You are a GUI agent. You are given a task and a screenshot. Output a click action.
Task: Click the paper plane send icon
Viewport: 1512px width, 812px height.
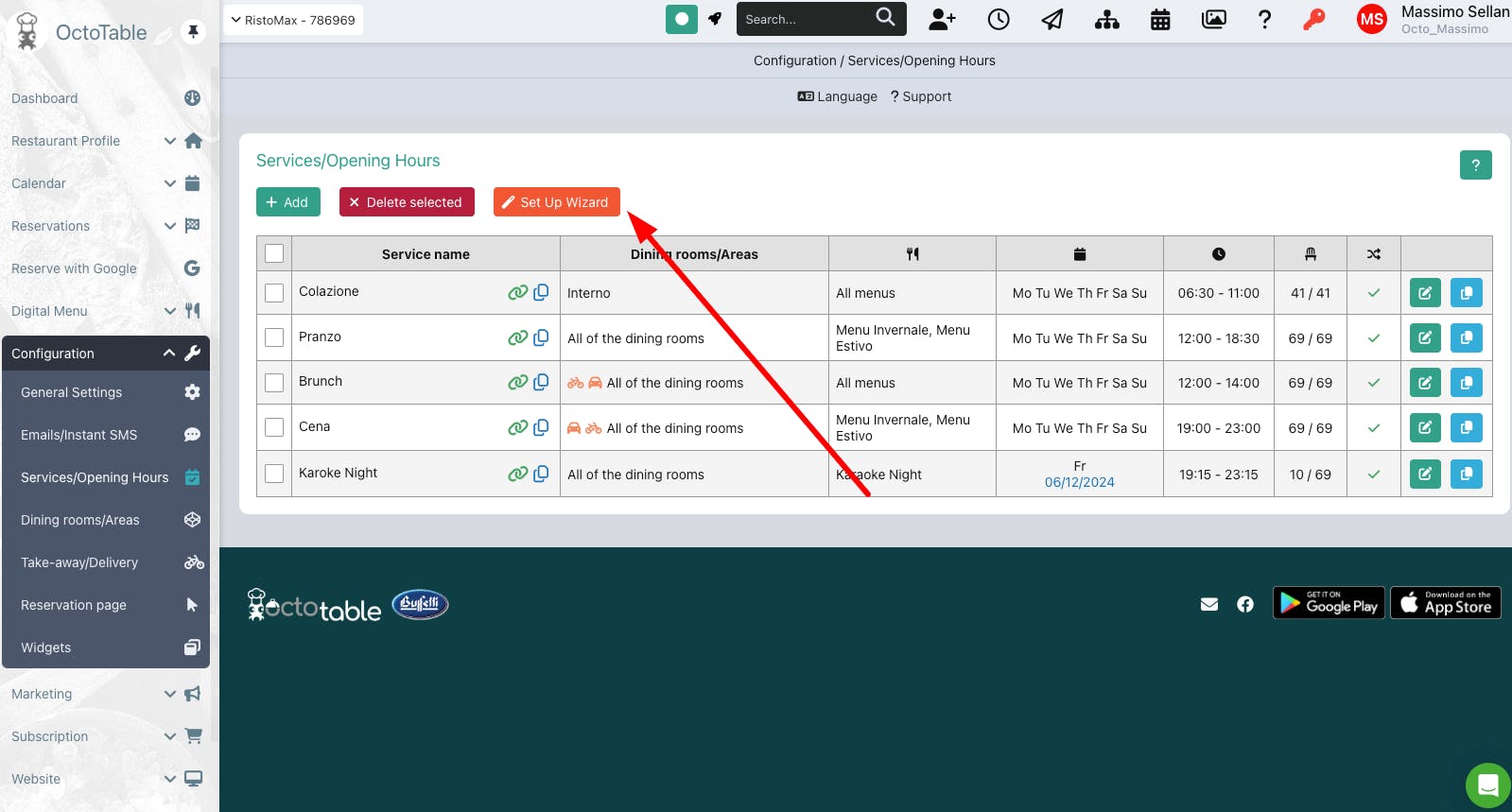(x=1052, y=19)
